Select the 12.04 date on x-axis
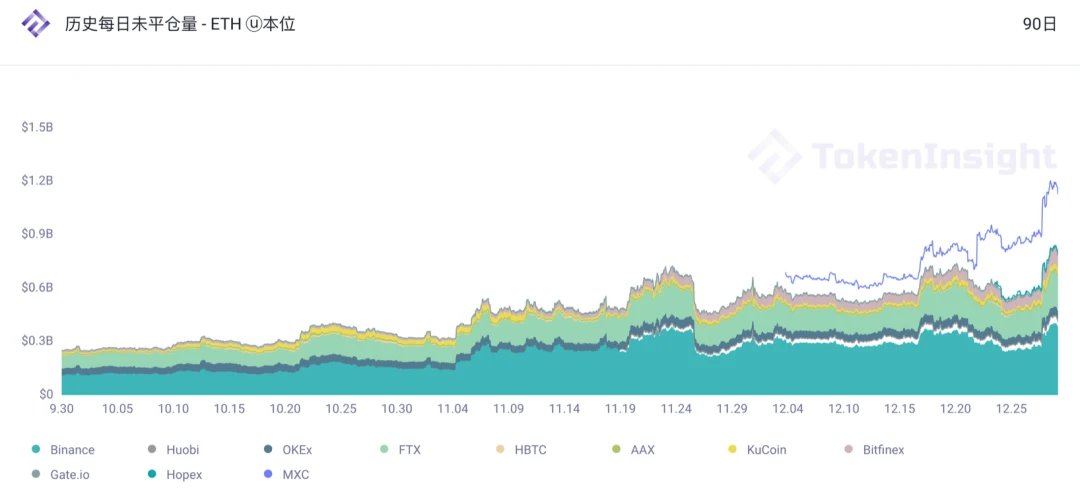 click(788, 409)
